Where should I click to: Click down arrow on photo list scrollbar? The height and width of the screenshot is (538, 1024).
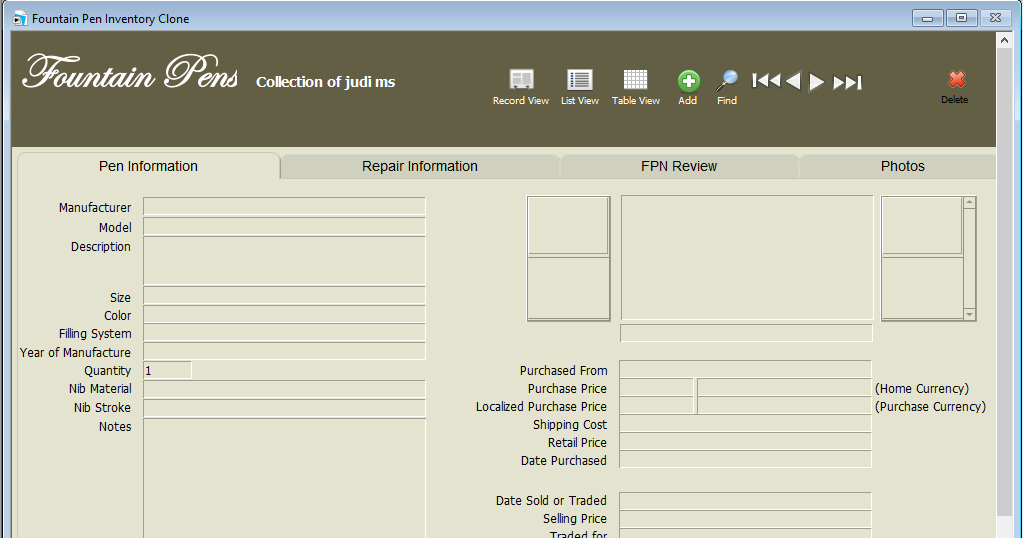click(969, 314)
